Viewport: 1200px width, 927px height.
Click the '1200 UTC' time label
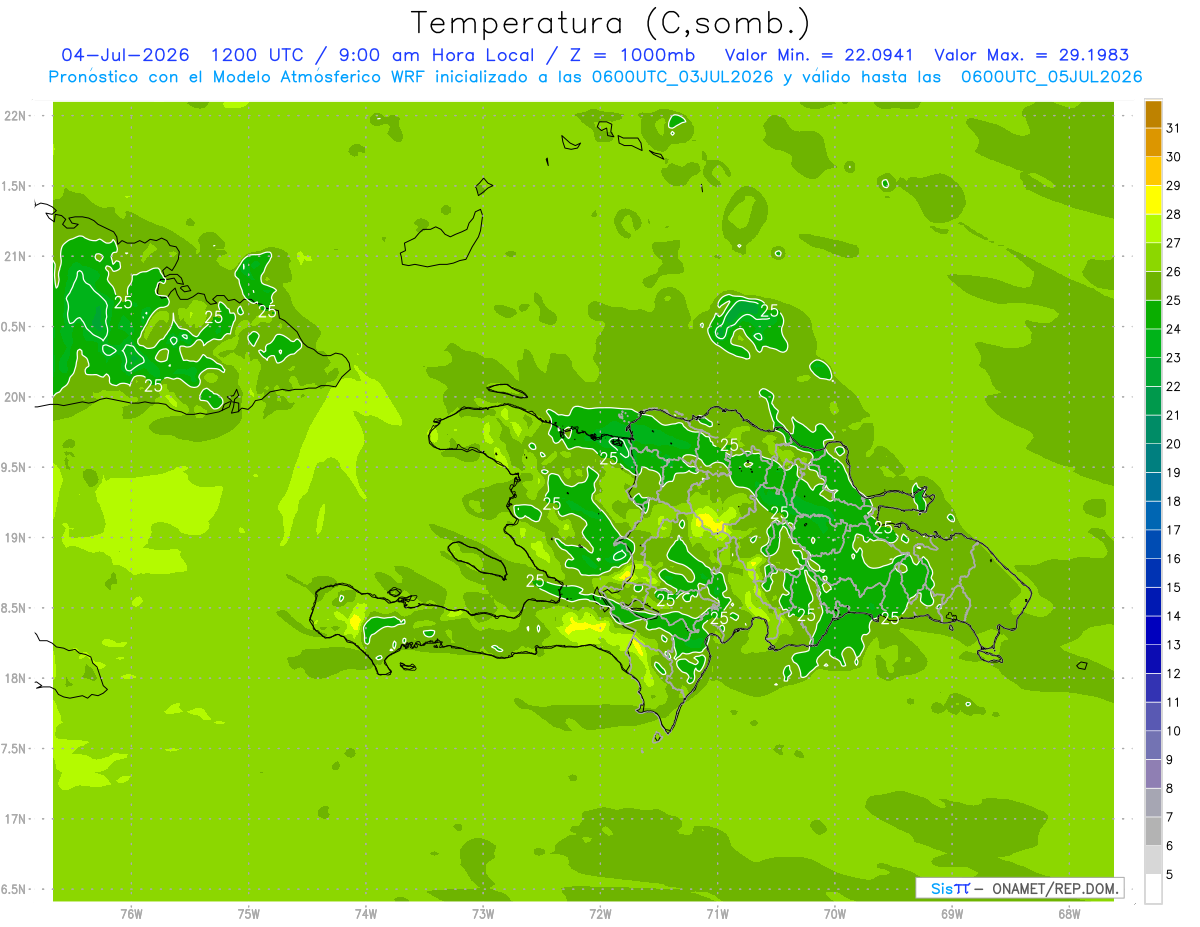259,55
